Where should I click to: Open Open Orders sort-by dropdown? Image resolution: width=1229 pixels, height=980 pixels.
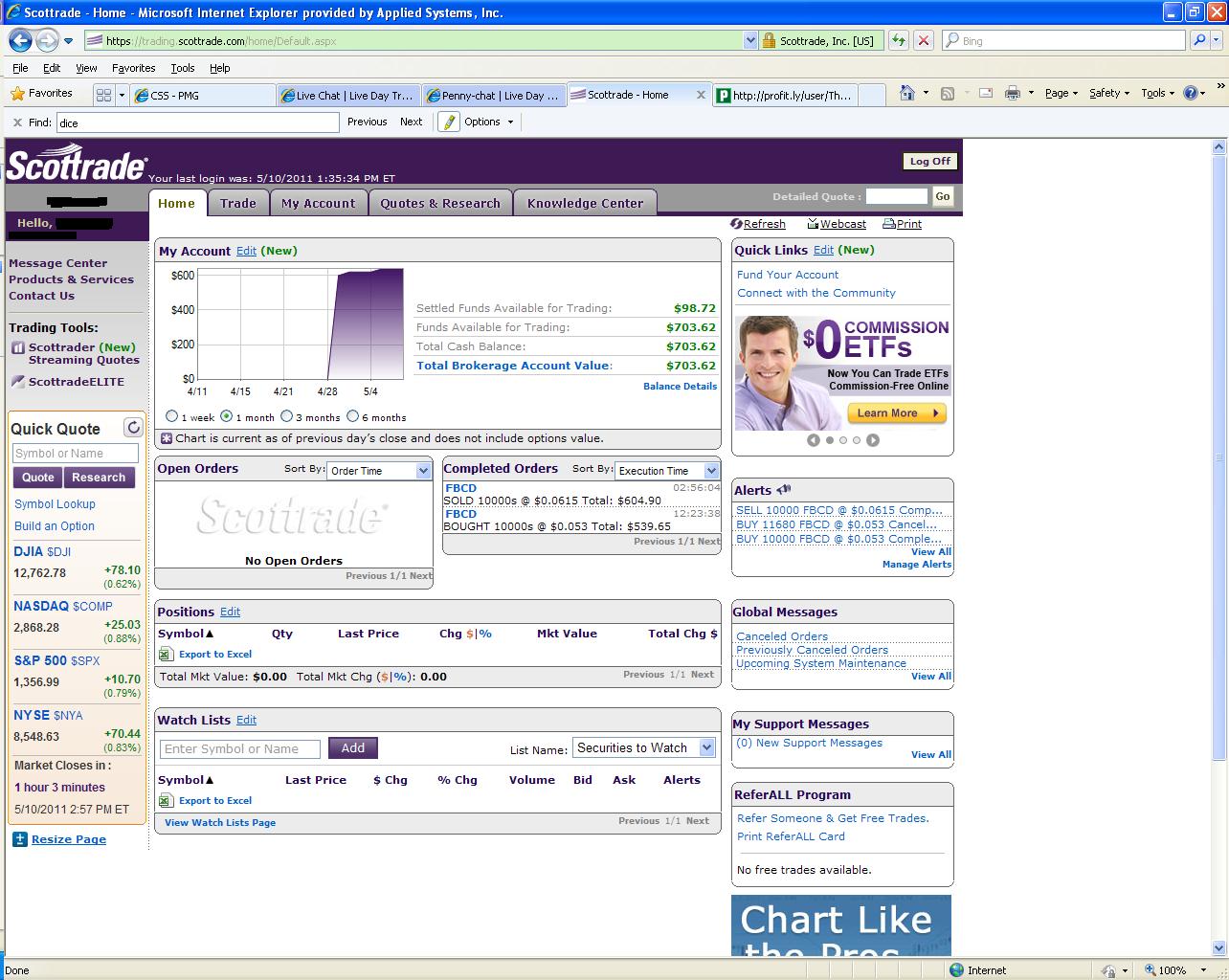point(423,471)
